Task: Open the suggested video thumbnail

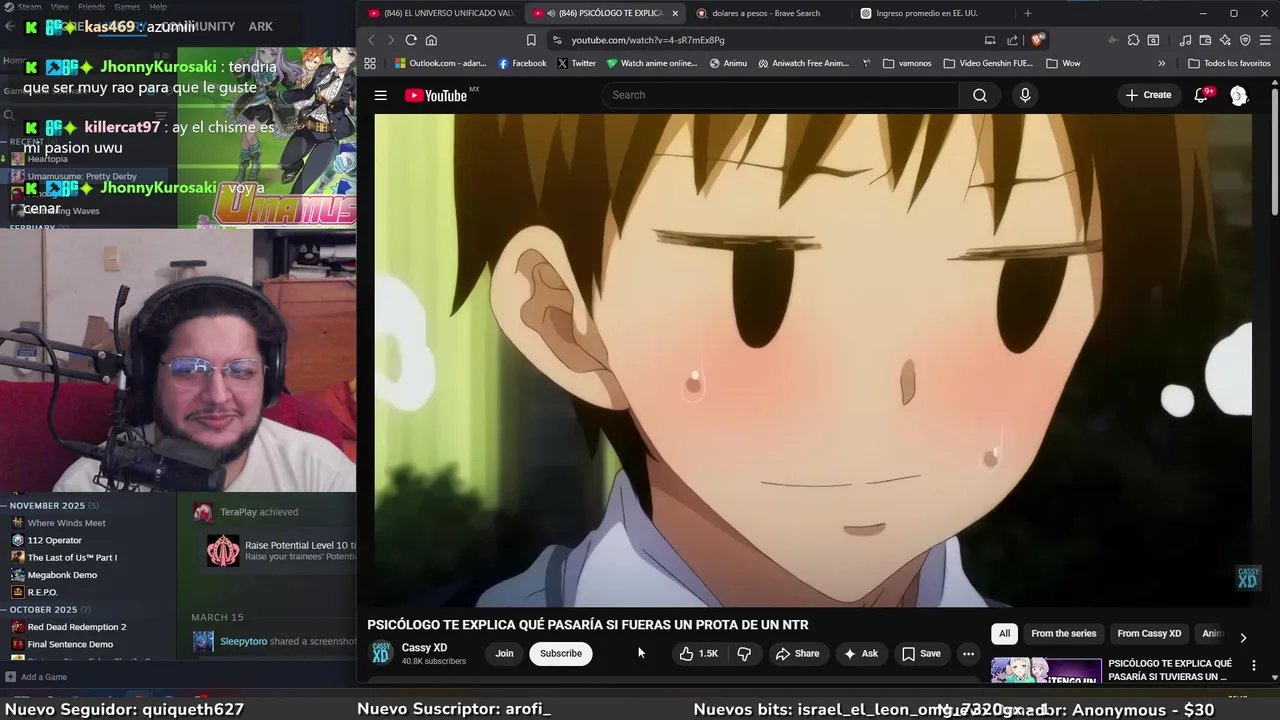Action: tap(1046, 670)
